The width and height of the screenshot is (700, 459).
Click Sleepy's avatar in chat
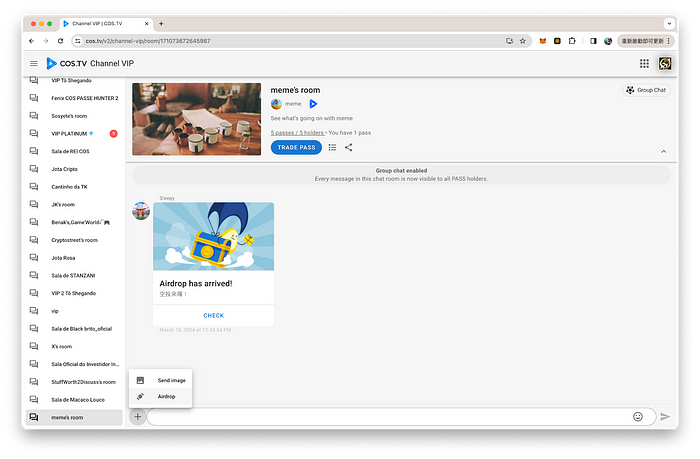(141, 211)
